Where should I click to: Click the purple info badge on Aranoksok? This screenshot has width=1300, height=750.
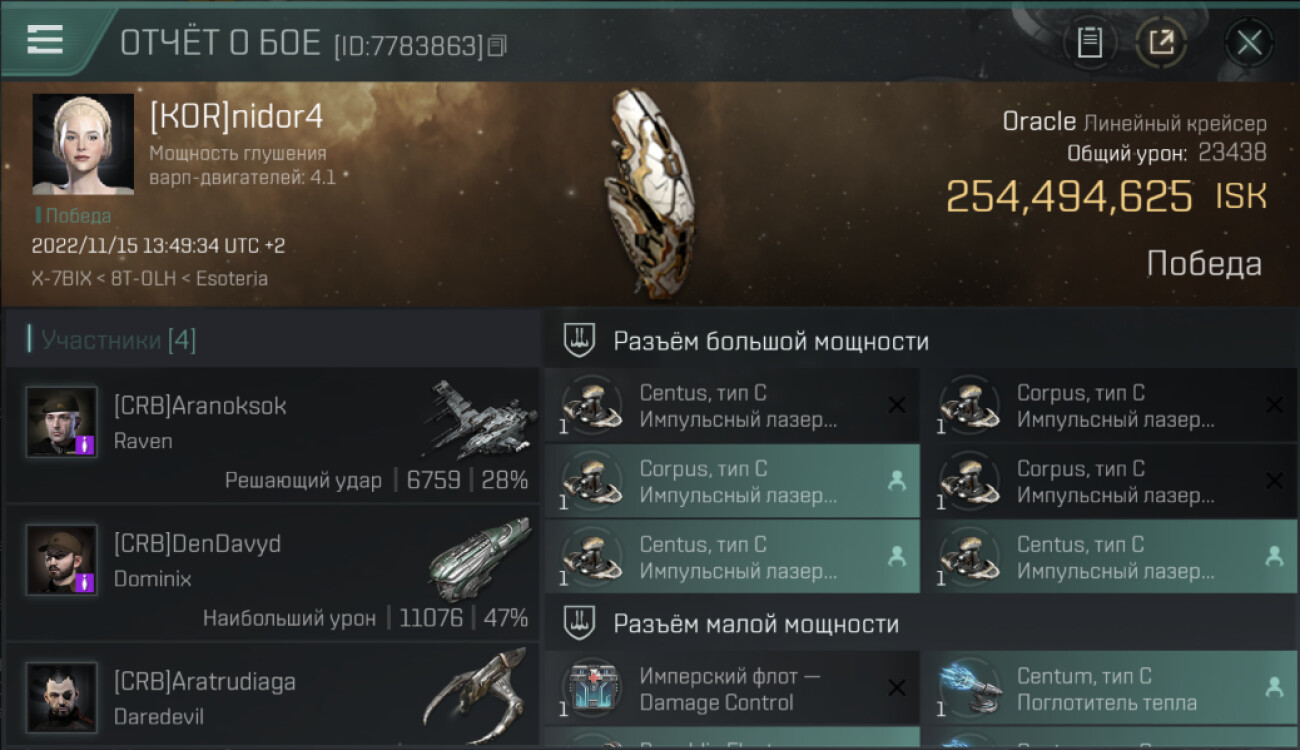click(x=85, y=445)
